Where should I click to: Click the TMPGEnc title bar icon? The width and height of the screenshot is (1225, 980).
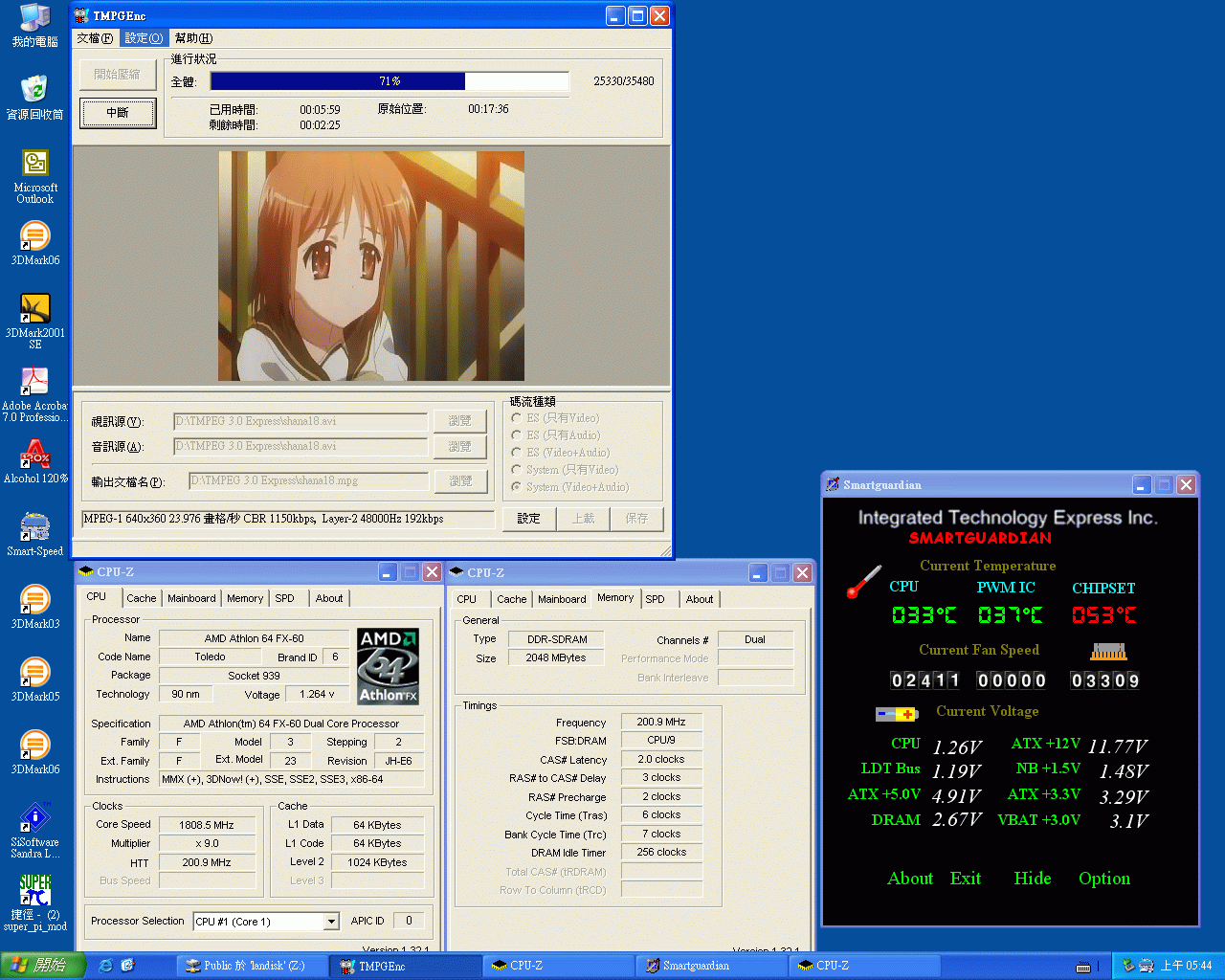point(82,15)
